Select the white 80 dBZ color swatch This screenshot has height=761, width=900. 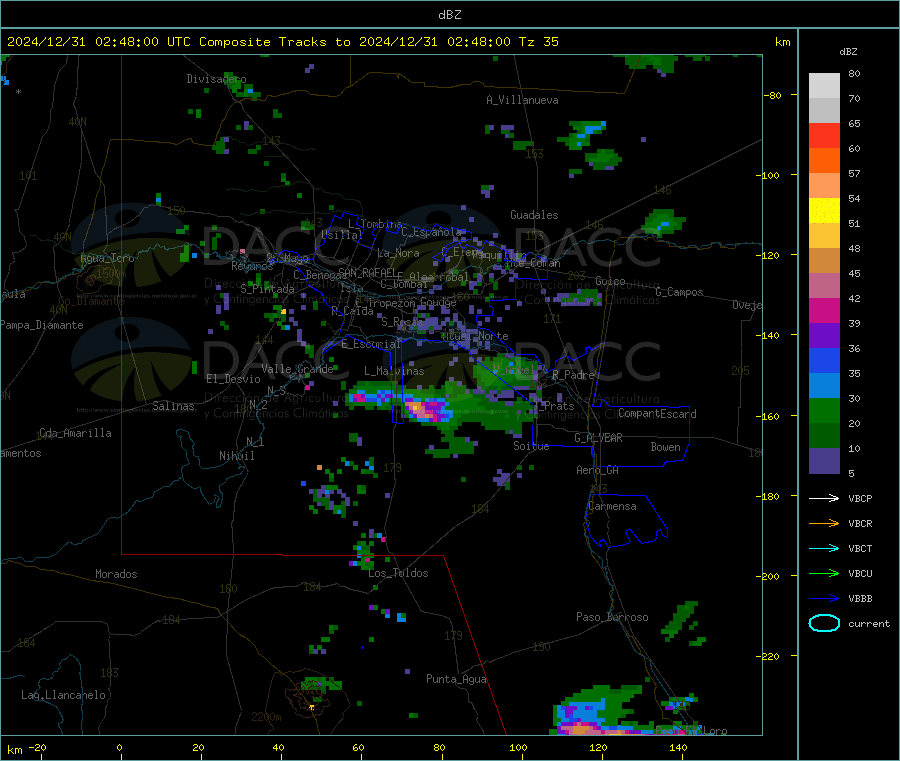[x=824, y=86]
